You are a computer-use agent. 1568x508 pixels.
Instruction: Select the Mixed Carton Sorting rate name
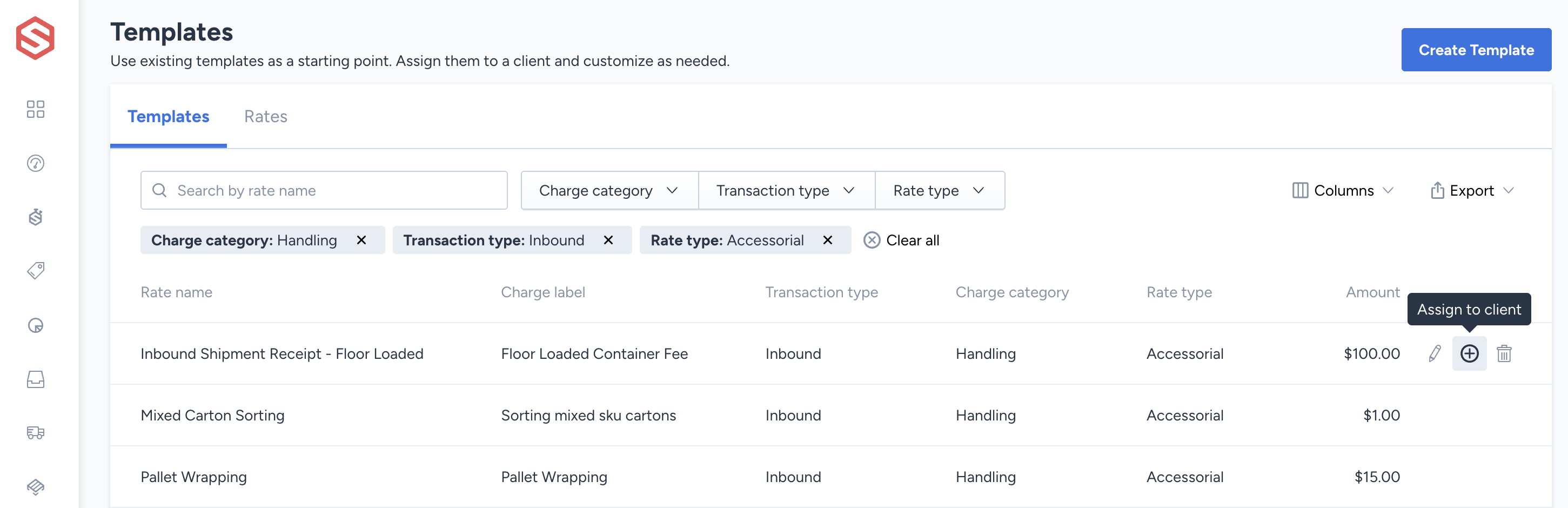point(212,416)
